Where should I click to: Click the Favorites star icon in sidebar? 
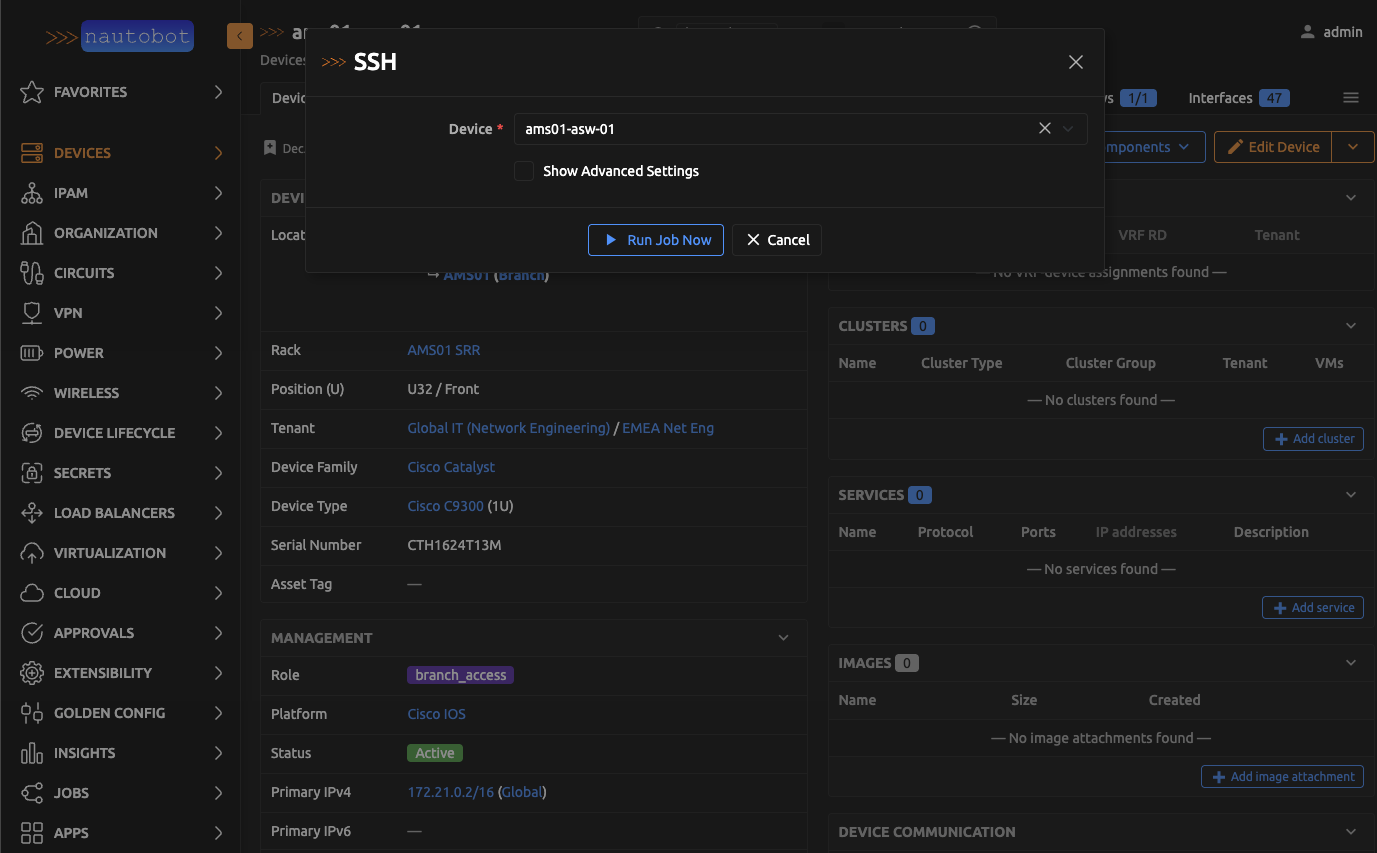tap(32, 92)
